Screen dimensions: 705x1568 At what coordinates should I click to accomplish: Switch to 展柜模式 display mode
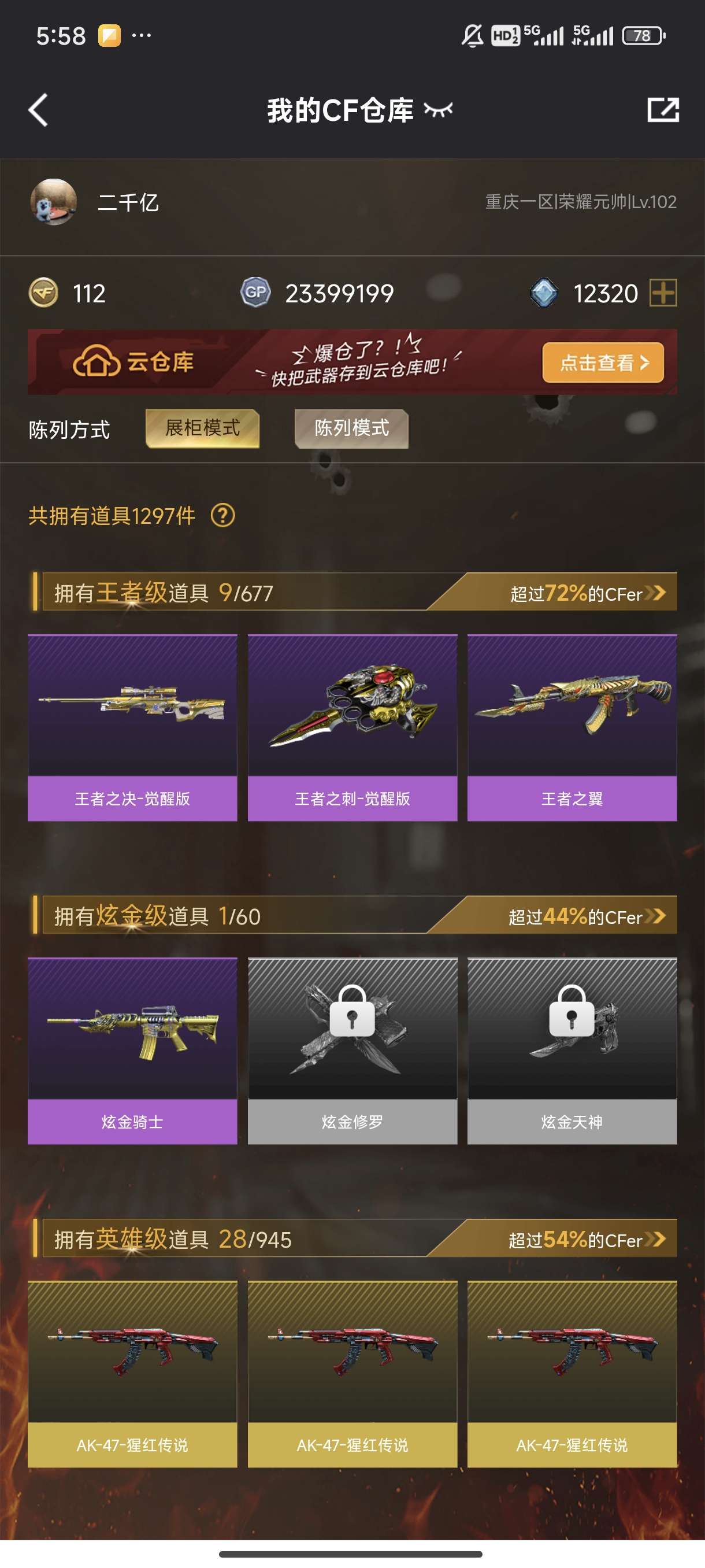tap(203, 428)
